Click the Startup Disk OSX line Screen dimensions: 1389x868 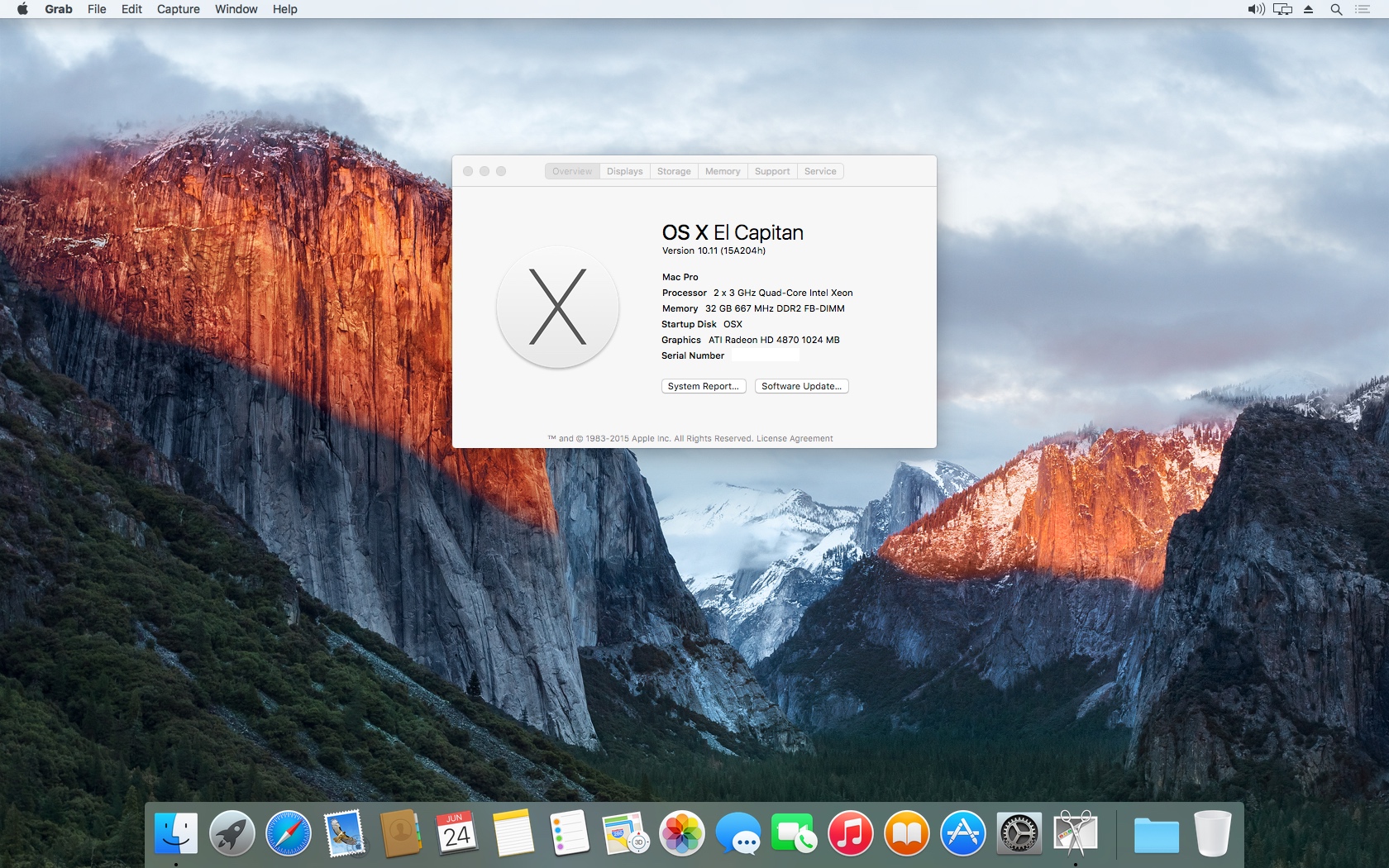coord(702,324)
